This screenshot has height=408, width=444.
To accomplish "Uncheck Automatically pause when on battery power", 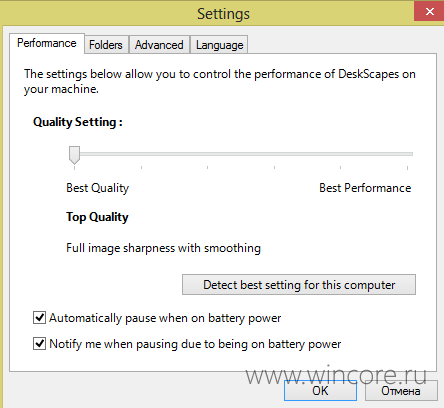I will (39, 318).
